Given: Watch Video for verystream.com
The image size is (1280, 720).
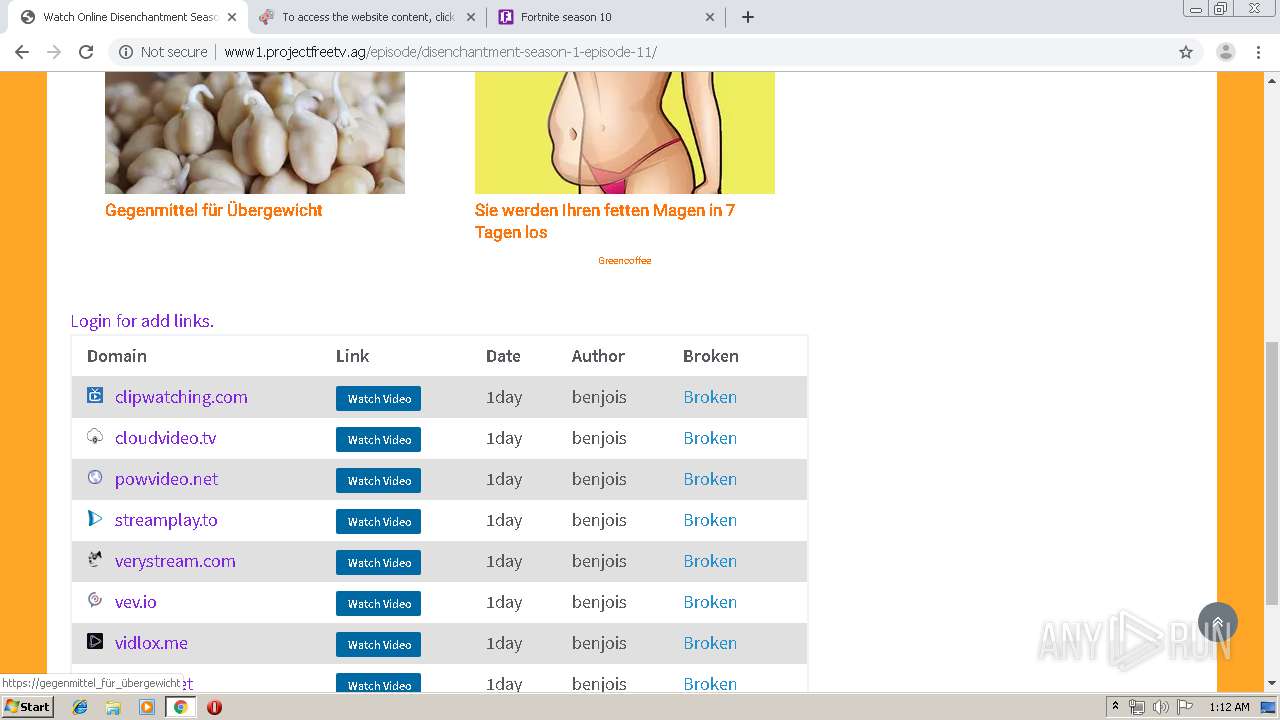Looking at the screenshot, I should pyautogui.click(x=378, y=562).
